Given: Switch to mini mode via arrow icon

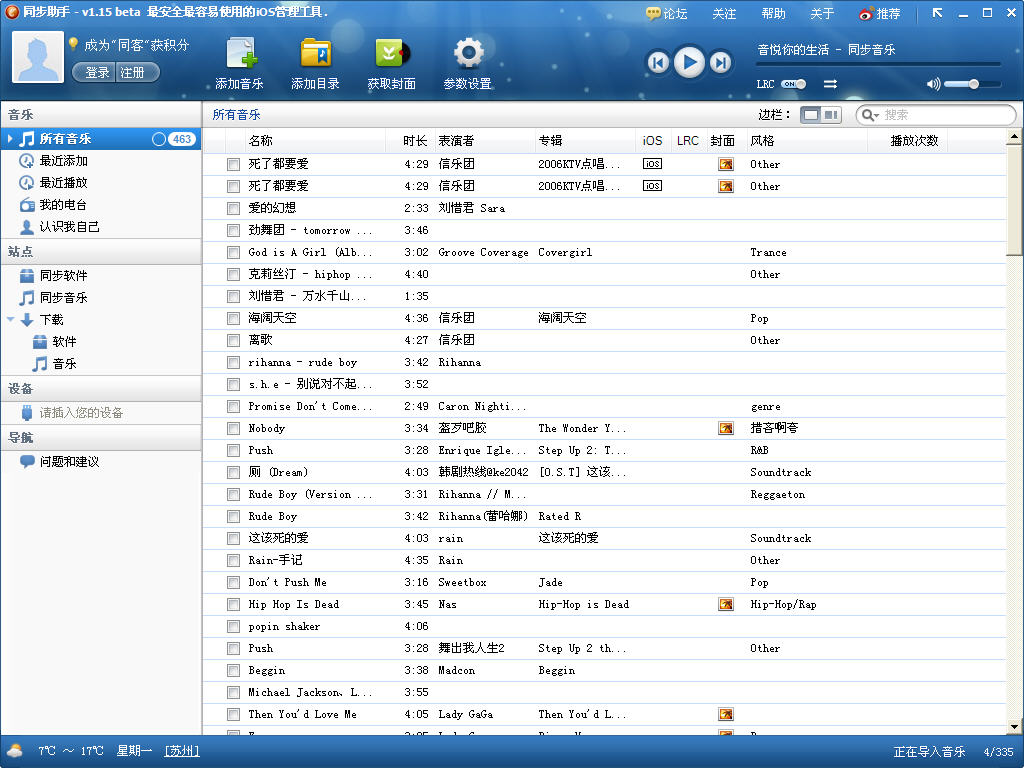Looking at the screenshot, I should (937, 13).
